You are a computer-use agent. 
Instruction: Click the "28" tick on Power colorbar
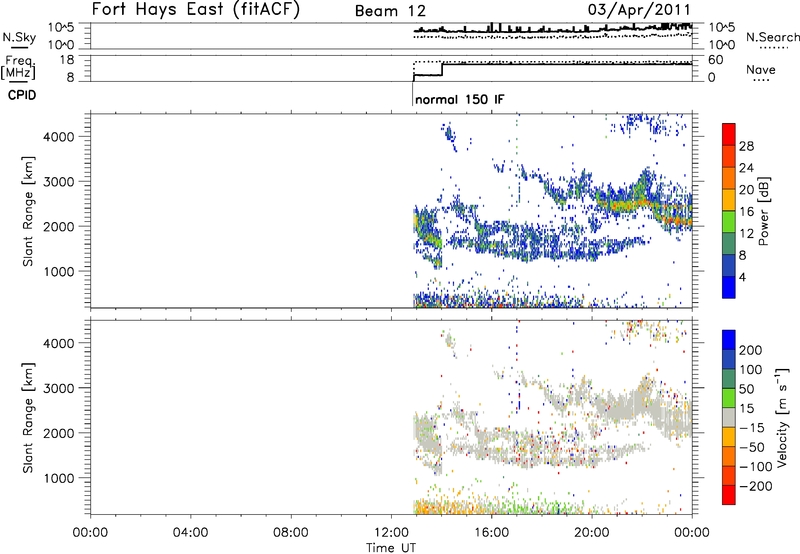click(746, 146)
